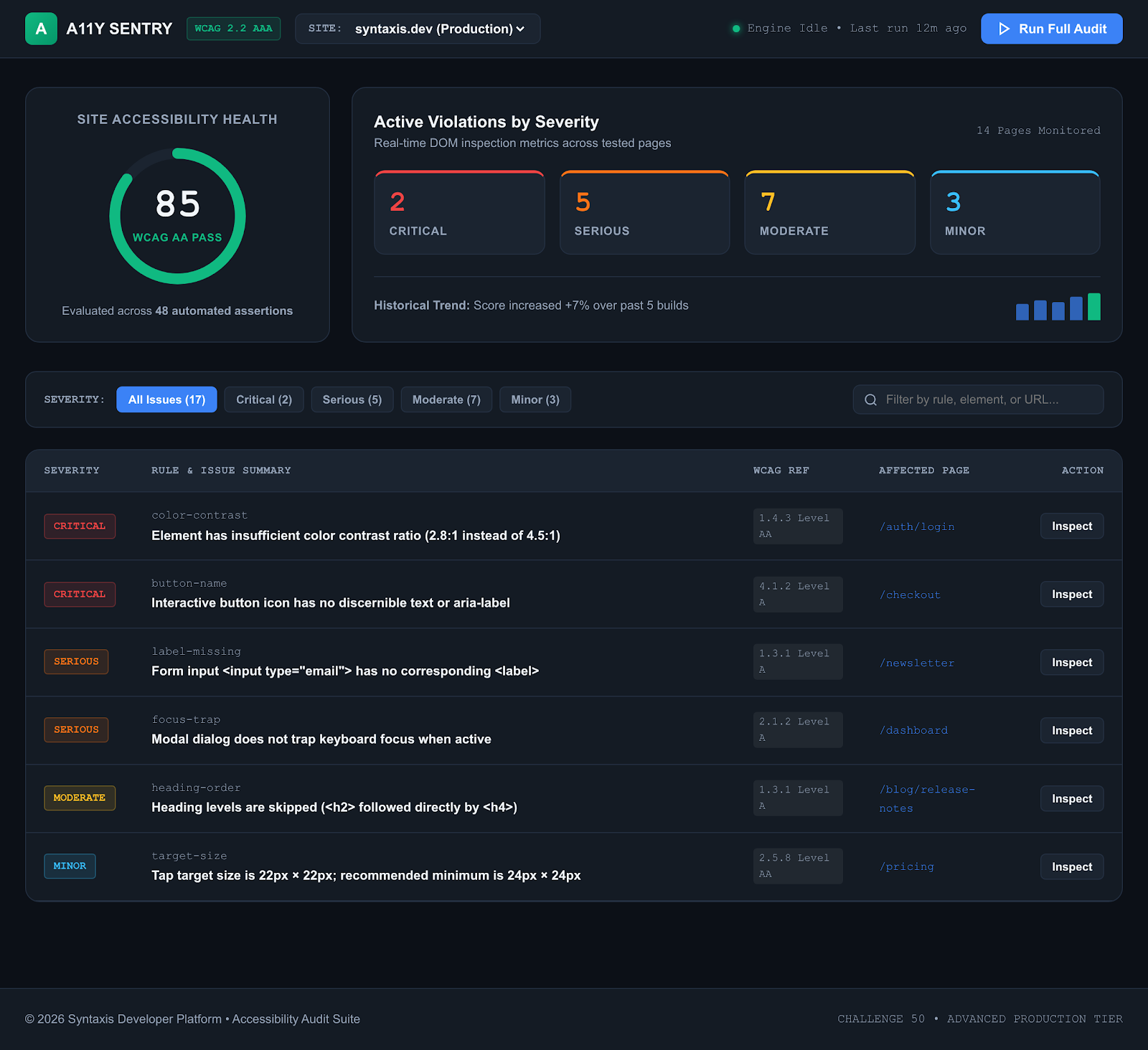Inspect the label-missing violation
Image resolution: width=1148 pixels, height=1050 pixels.
pos(1072,663)
